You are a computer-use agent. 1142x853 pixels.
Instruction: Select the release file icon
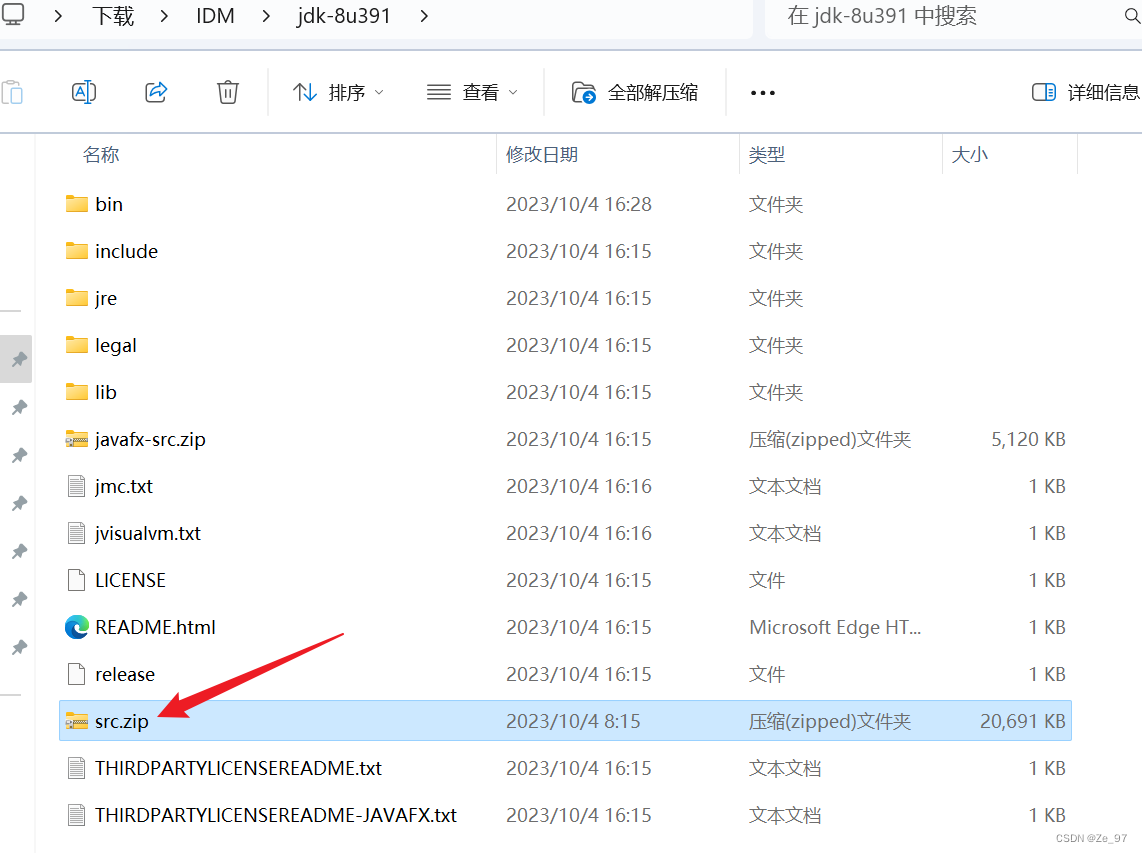click(76, 674)
